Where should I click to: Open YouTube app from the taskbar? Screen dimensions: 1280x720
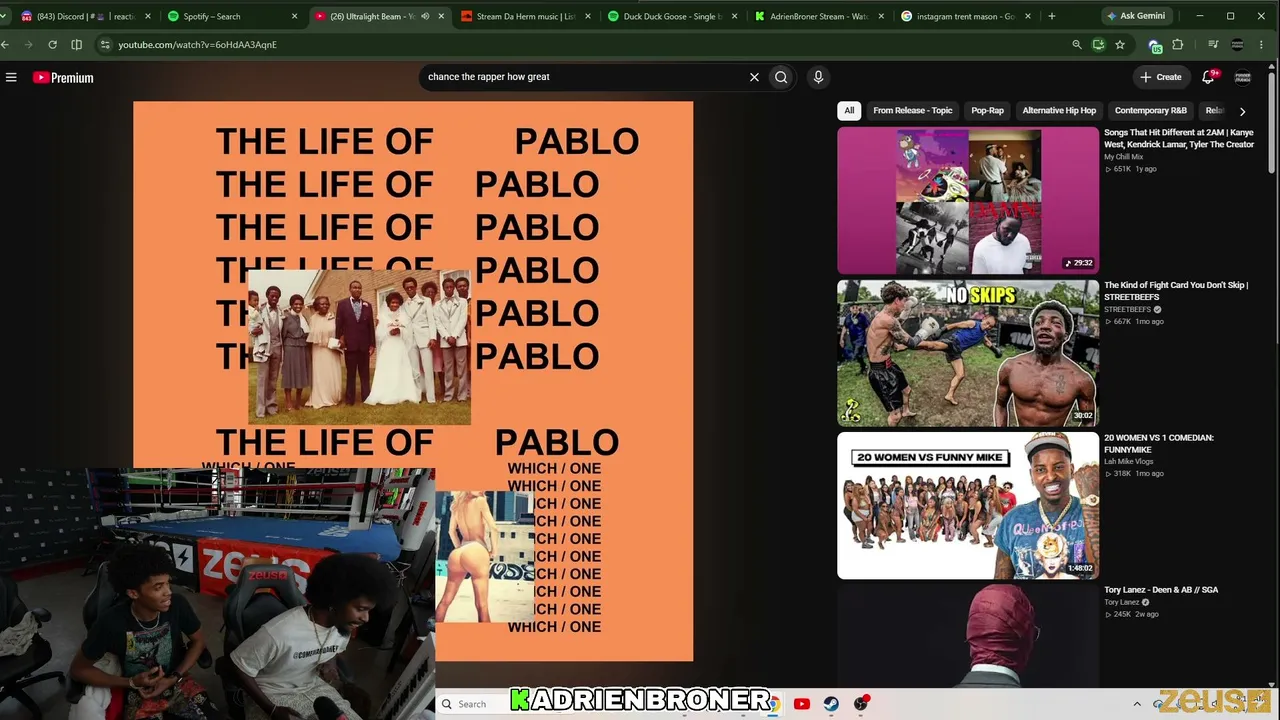pyautogui.click(x=801, y=704)
